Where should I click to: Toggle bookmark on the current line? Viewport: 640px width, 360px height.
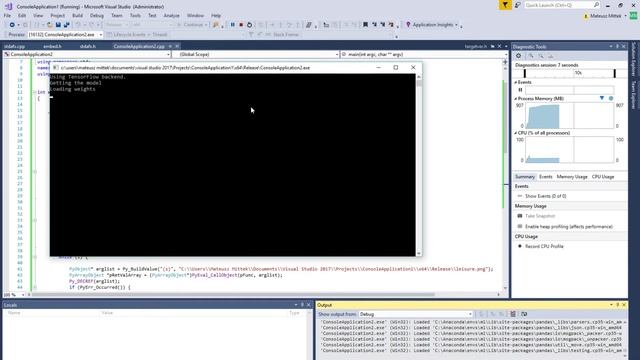click(x=365, y=25)
